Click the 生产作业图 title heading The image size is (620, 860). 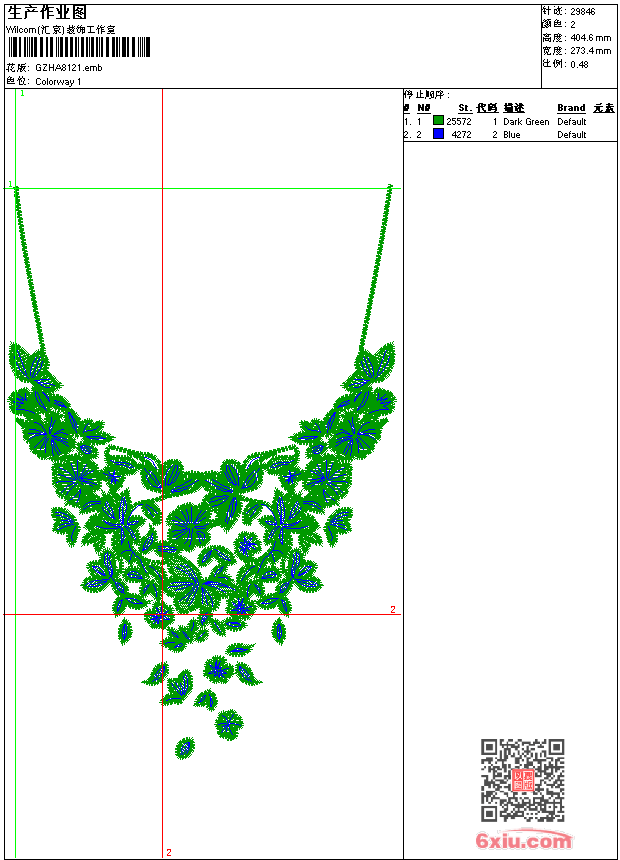(x=47, y=12)
